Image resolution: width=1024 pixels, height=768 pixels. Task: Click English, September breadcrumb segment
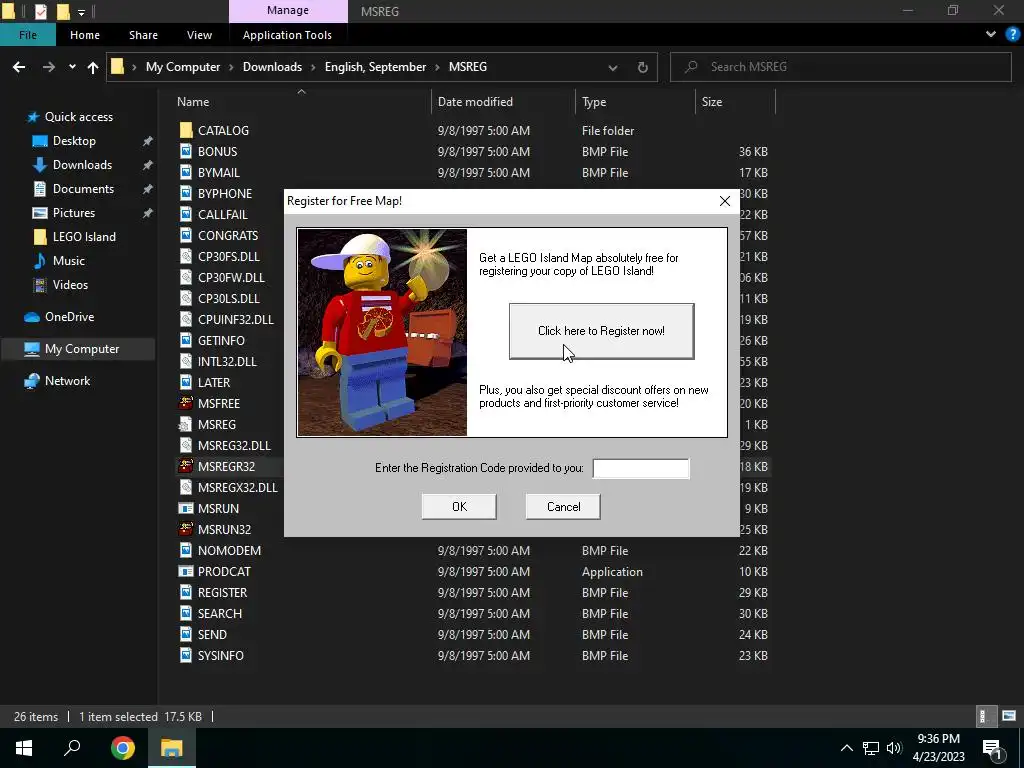[376, 67]
